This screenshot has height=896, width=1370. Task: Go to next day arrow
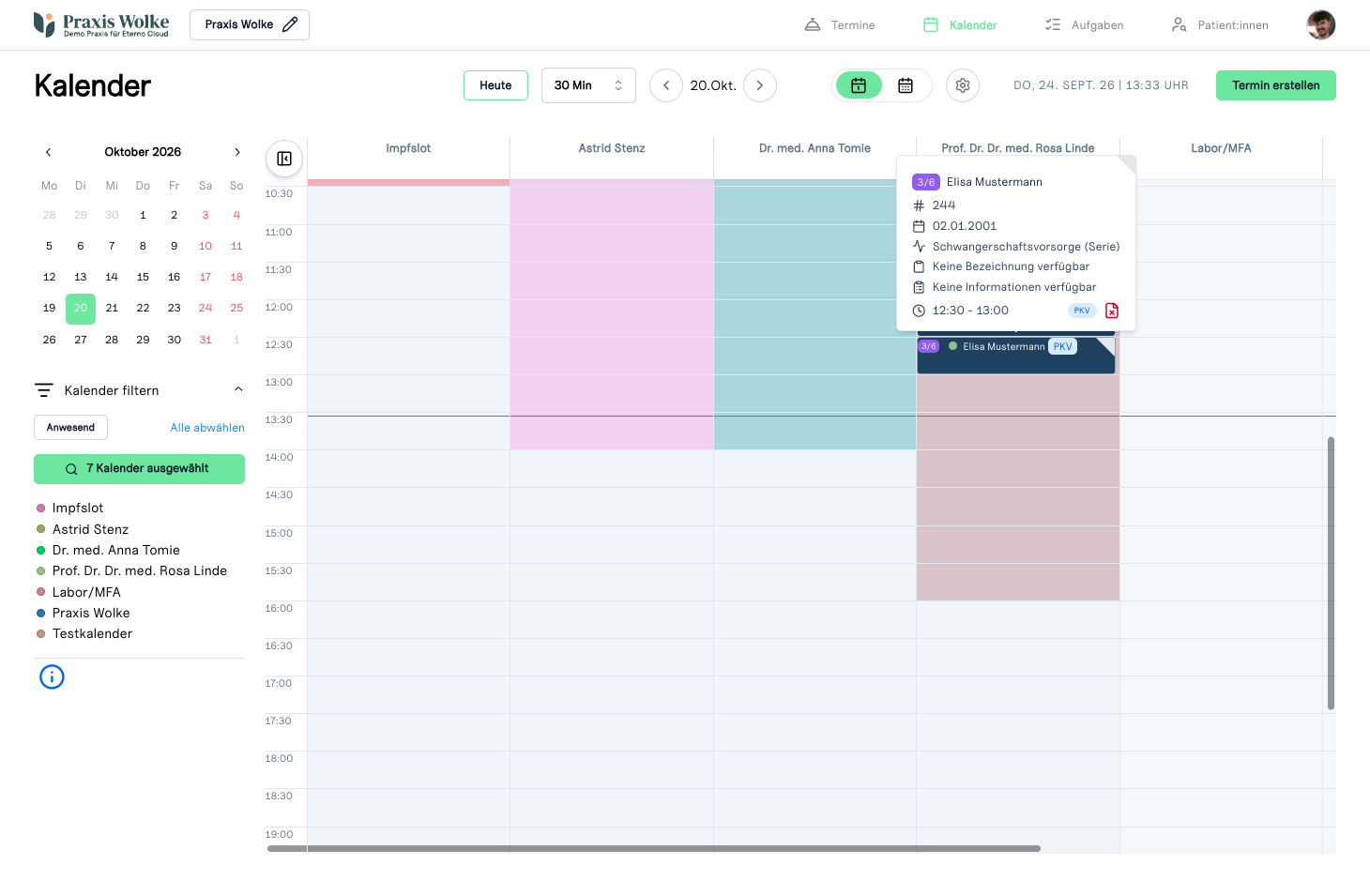point(760,85)
